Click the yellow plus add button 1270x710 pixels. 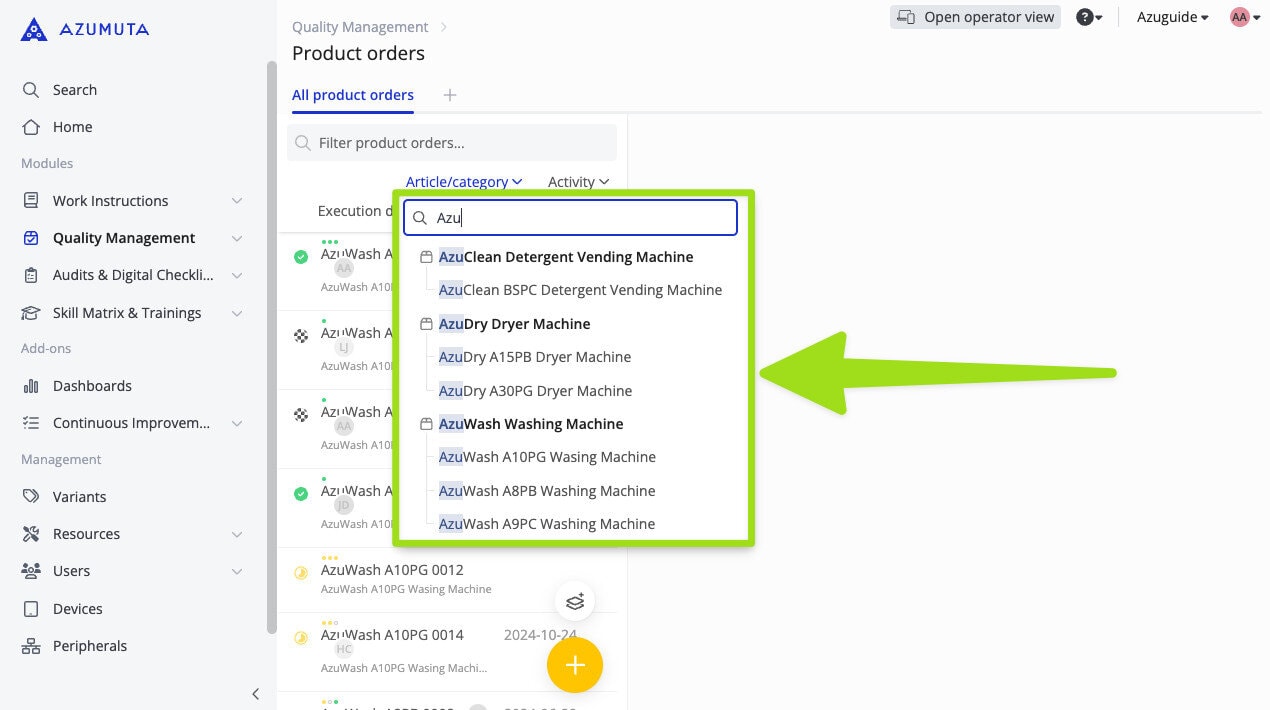574,665
